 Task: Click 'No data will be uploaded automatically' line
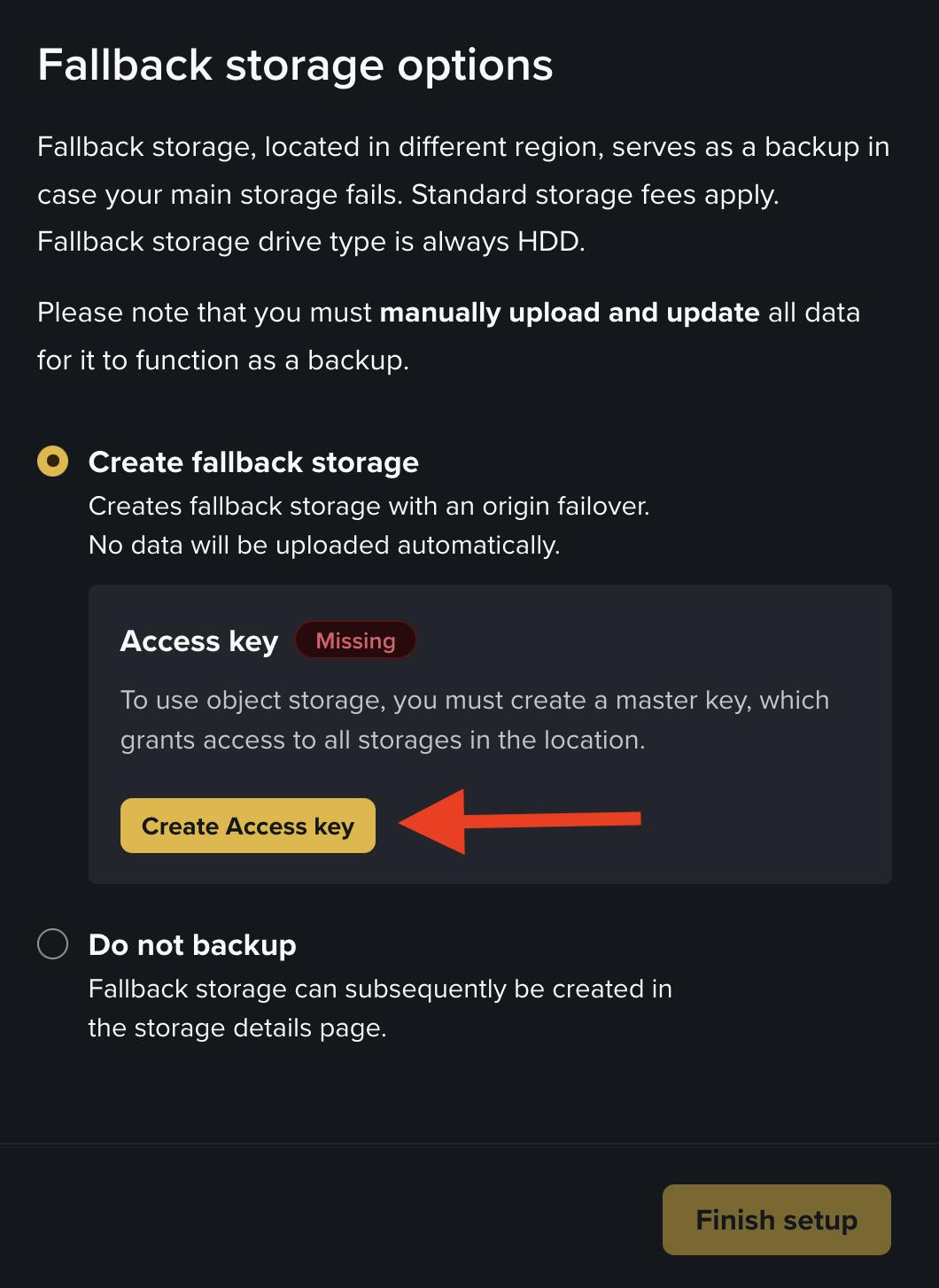click(324, 545)
